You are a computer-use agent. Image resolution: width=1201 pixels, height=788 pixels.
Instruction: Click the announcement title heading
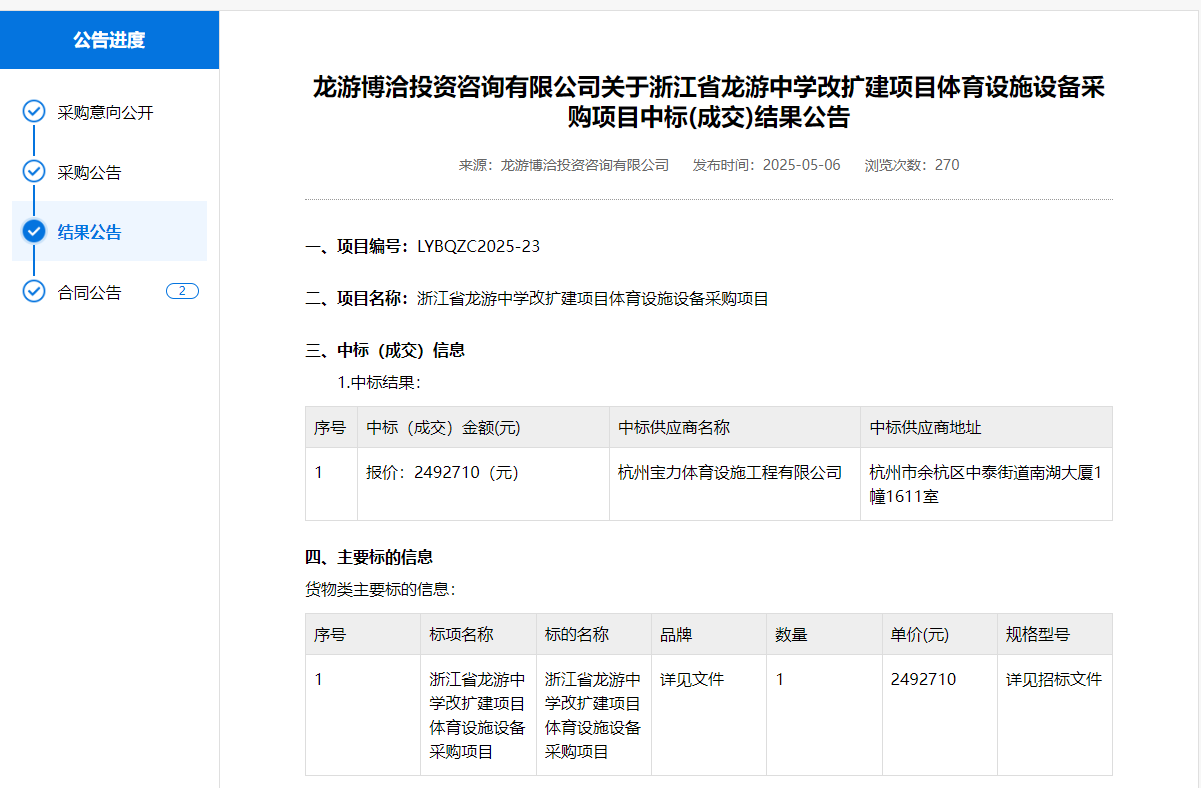click(708, 102)
